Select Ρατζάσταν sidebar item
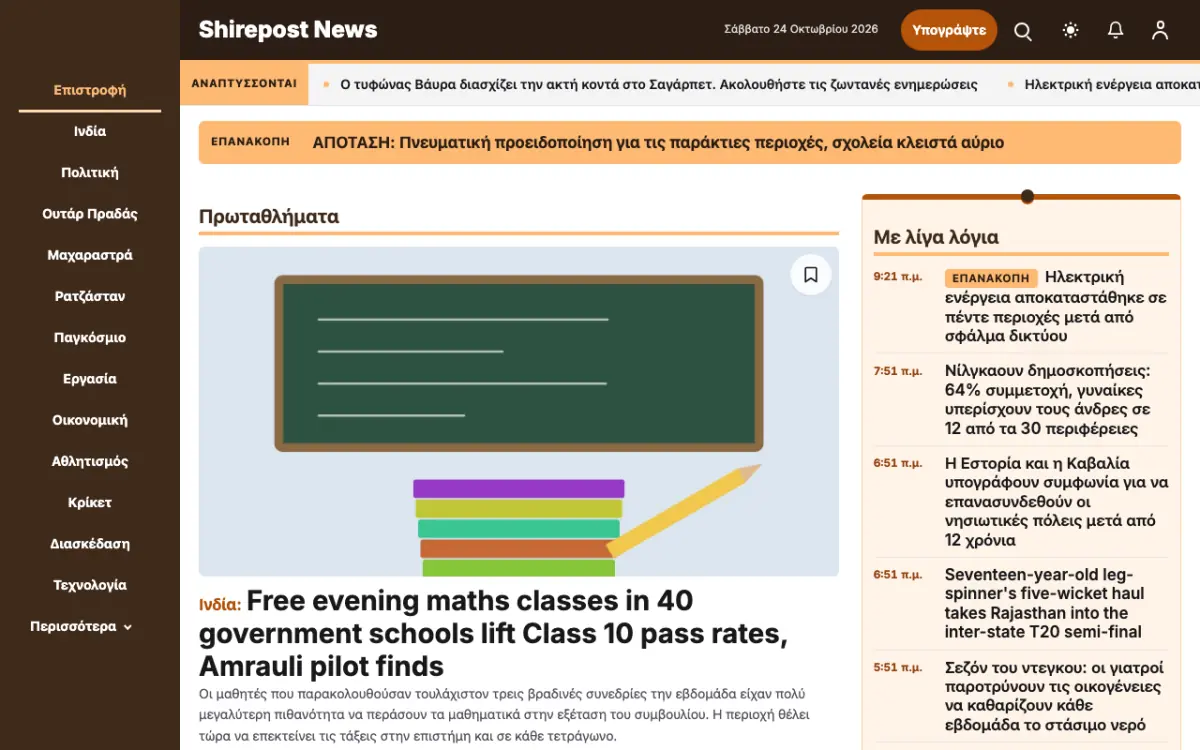Viewport: 1200px width, 750px height. [90, 297]
